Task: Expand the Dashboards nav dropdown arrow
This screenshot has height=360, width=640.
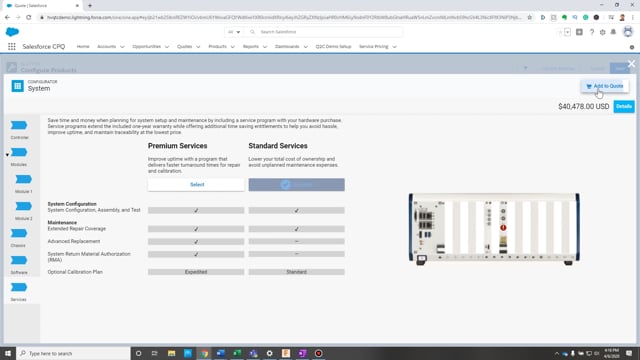Action: (x=305, y=47)
